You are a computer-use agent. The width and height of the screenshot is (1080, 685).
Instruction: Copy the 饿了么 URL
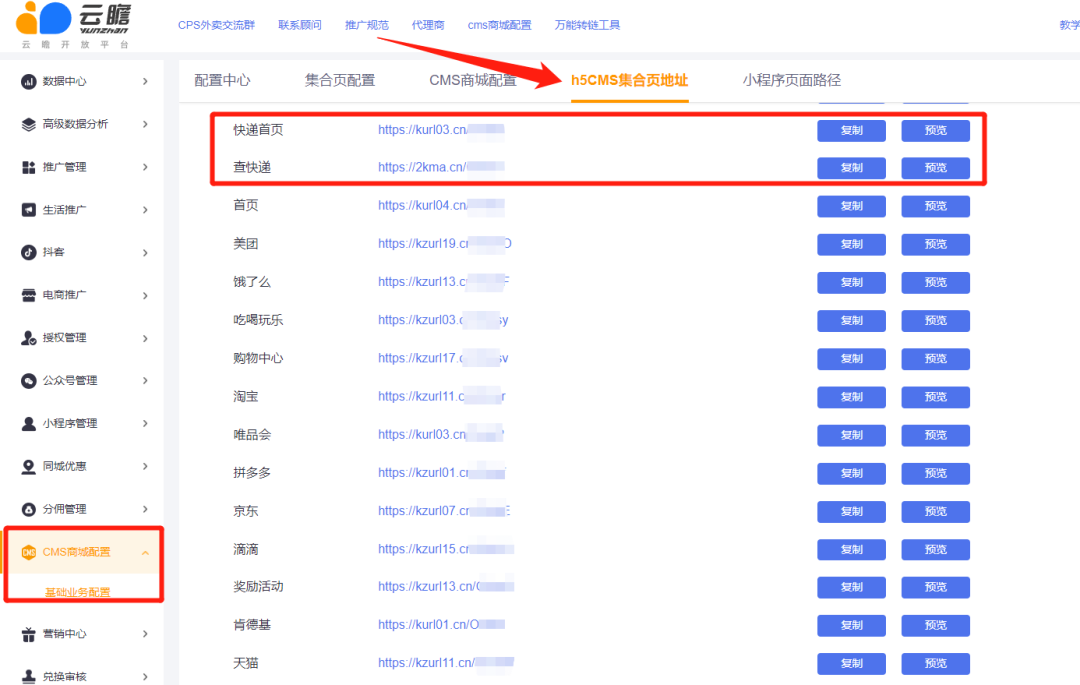pyautogui.click(x=851, y=282)
